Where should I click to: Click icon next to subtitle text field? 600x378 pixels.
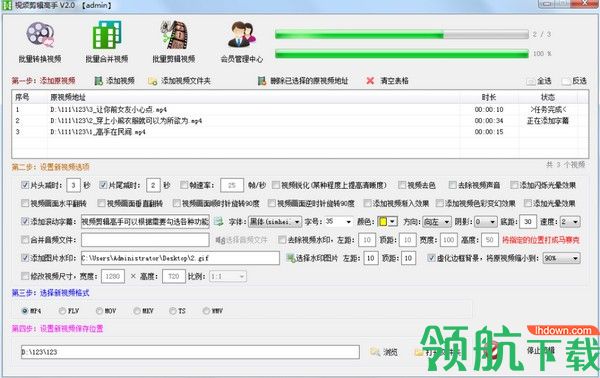coord(218,221)
